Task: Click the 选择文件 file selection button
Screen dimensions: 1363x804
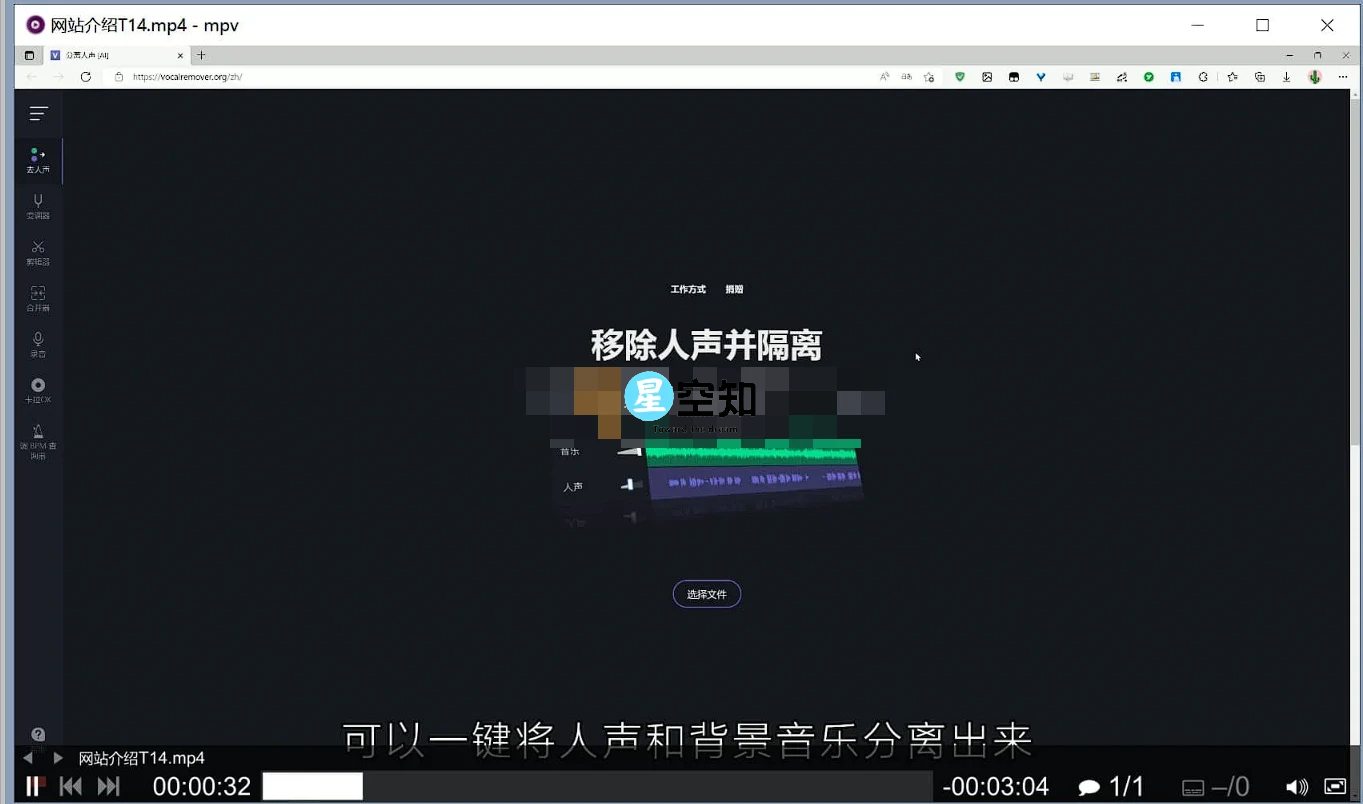Action: [x=706, y=593]
